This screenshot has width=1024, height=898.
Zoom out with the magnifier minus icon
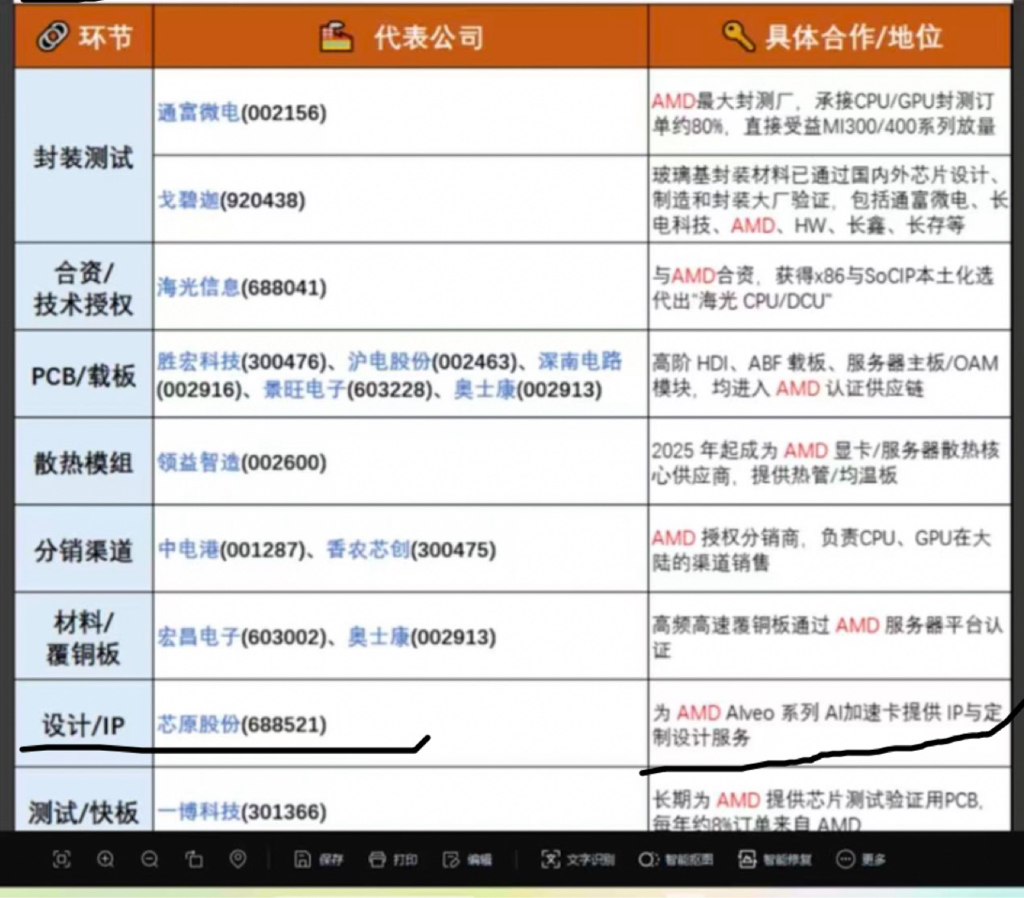(x=150, y=859)
